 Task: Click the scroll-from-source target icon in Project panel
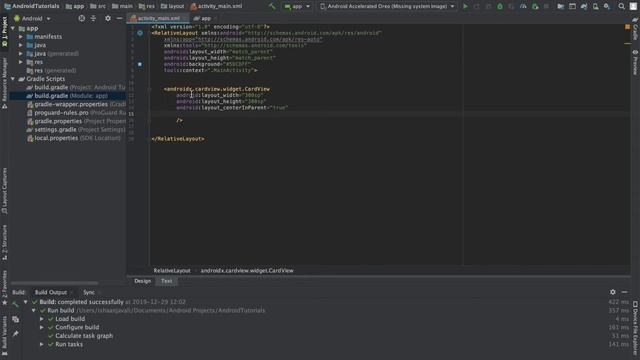pyautogui.click(x=82, y=18)
